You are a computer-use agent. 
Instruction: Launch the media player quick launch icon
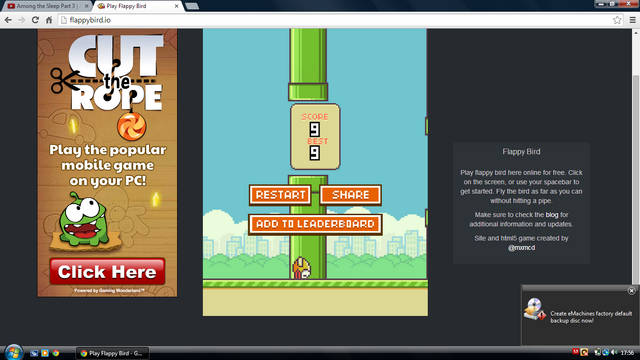pos(45,353)
